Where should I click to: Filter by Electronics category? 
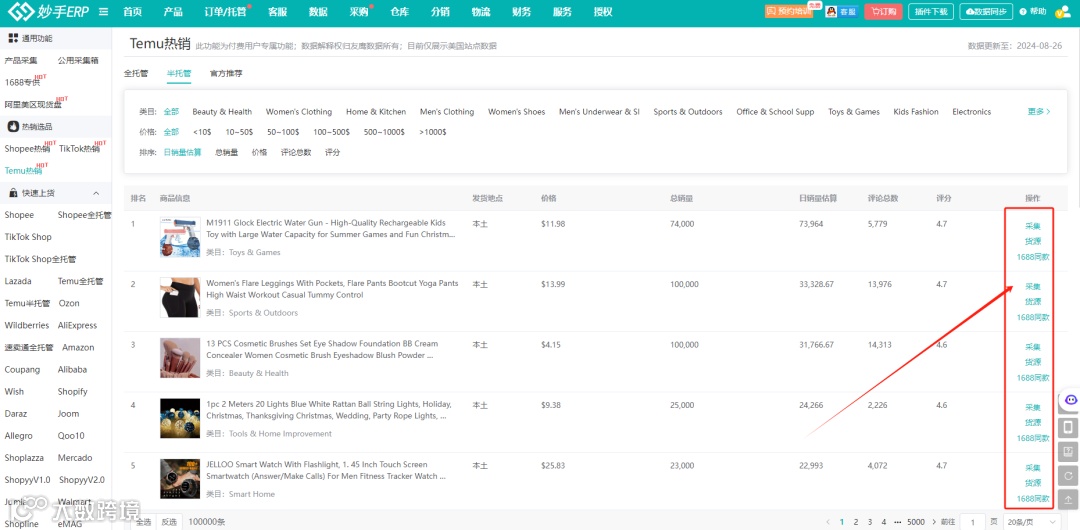[x=971, y=112]
